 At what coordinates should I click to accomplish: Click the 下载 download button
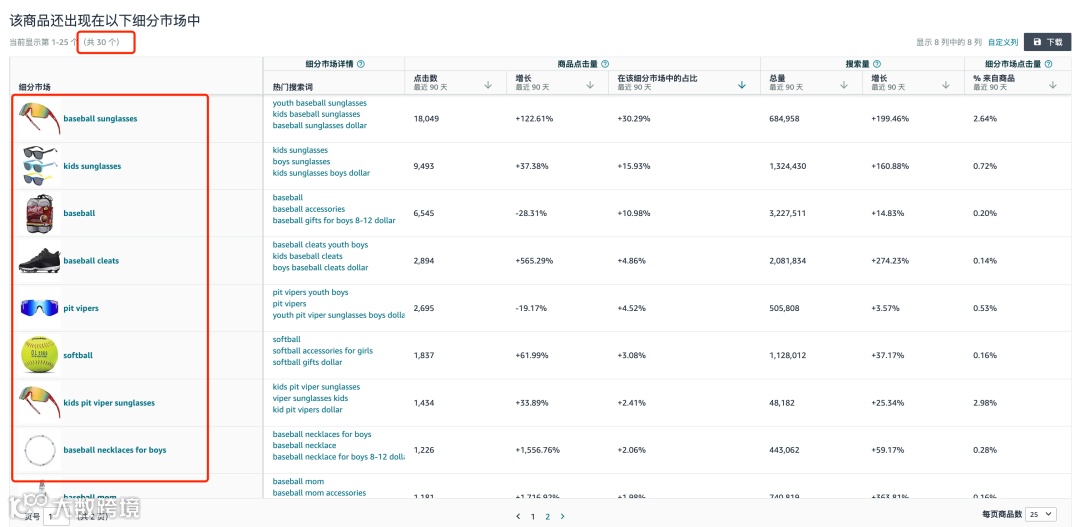pyautogui.click(x=1048, y=42)
